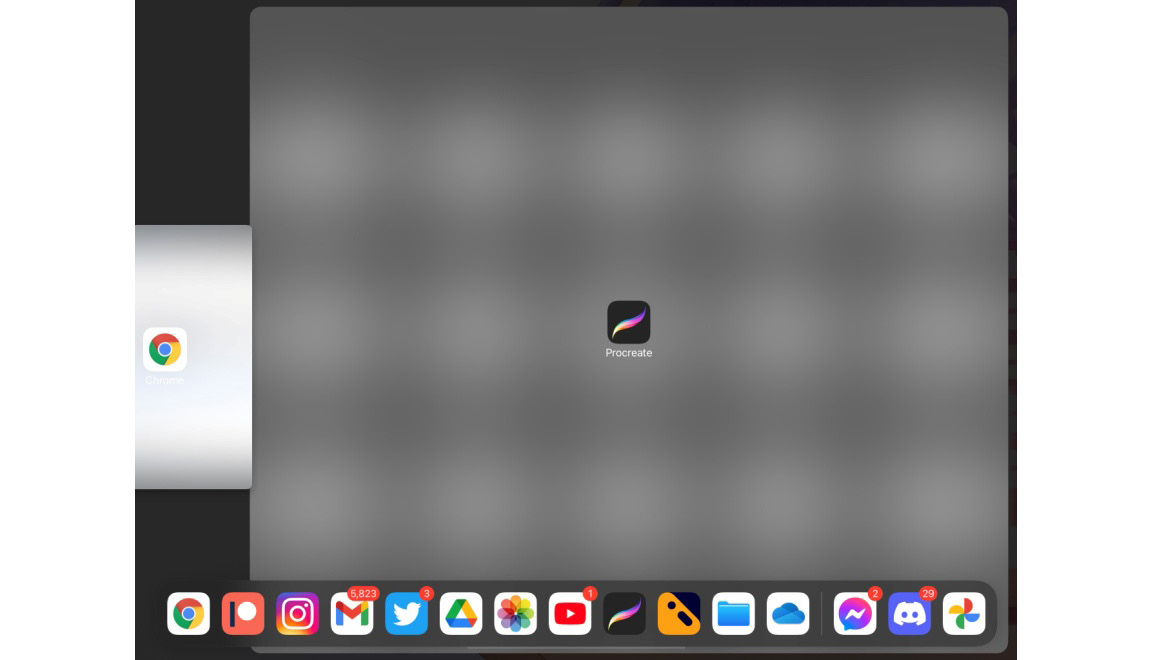Open Messenger with 2 notifications
1153x660 pixels.
(x=855, y=613)
